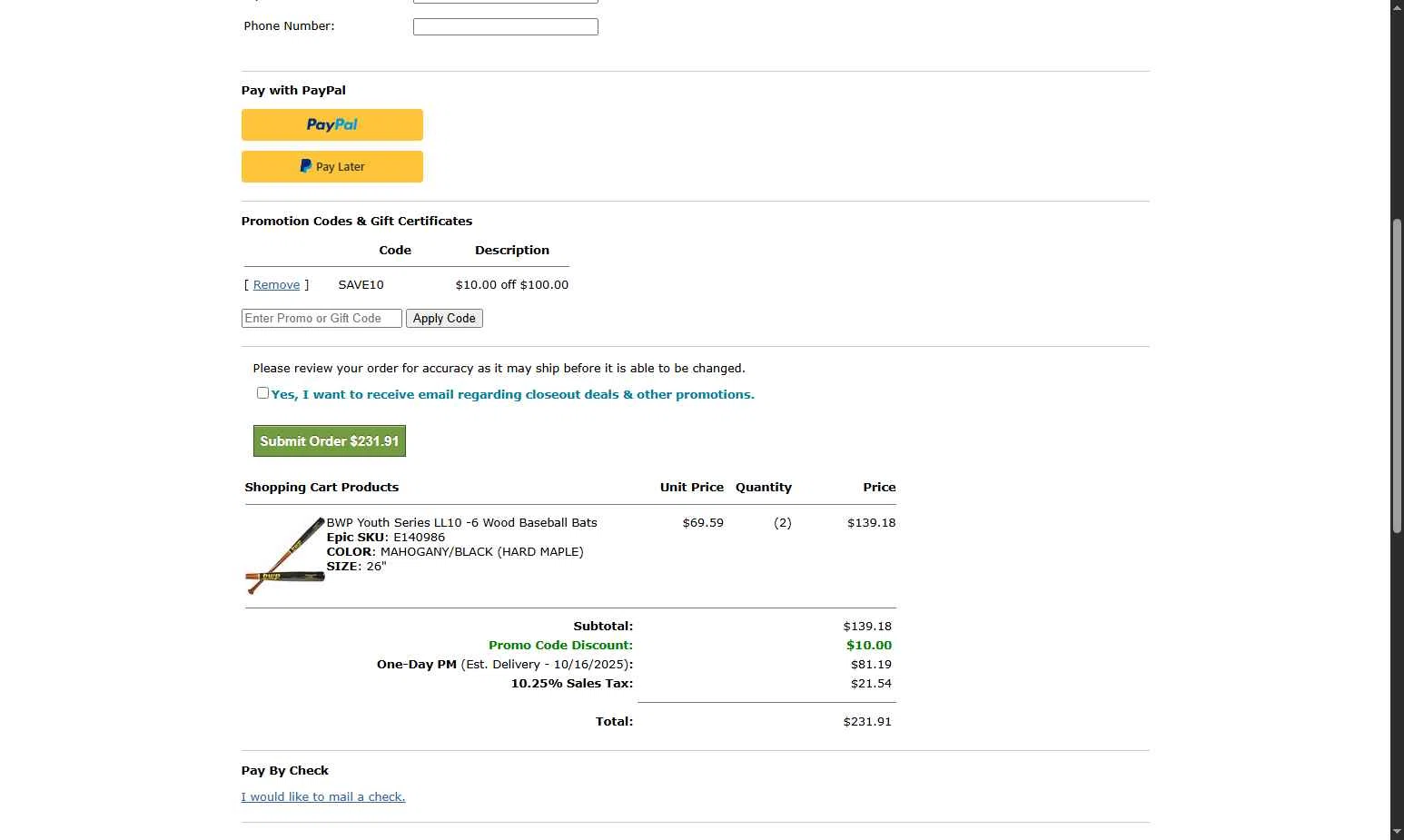Click the order Total amount $231.91
The image size is (1404, 840).
(866, 722)
